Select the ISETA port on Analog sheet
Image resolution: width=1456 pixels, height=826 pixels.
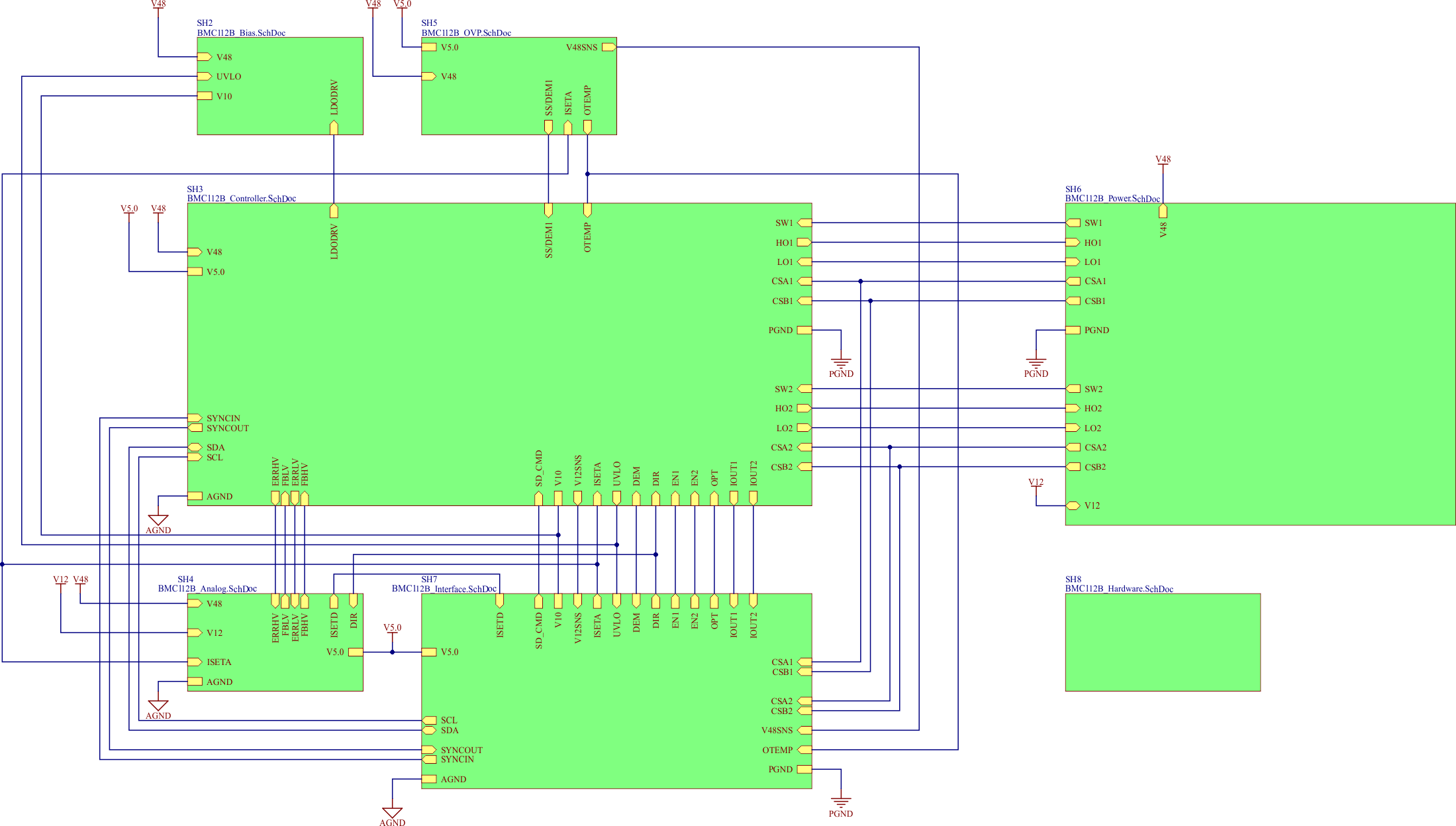(x=195, y=662)
